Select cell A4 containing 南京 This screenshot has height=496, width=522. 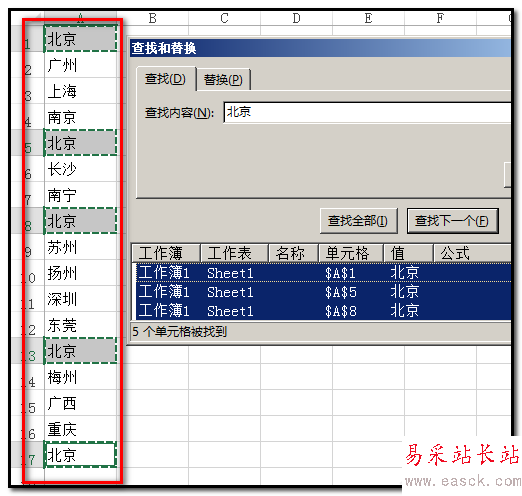tap(80, 117)
